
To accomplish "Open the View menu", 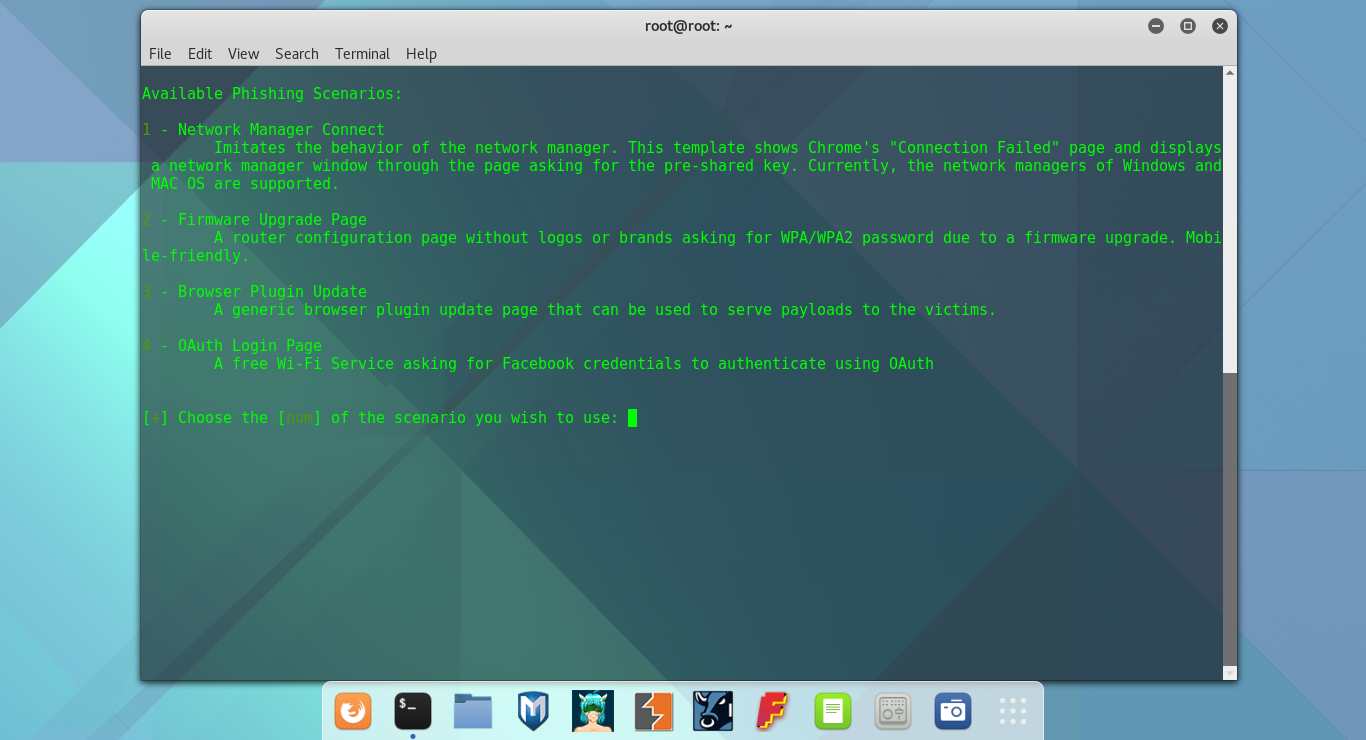I will (x=243, y=54).
